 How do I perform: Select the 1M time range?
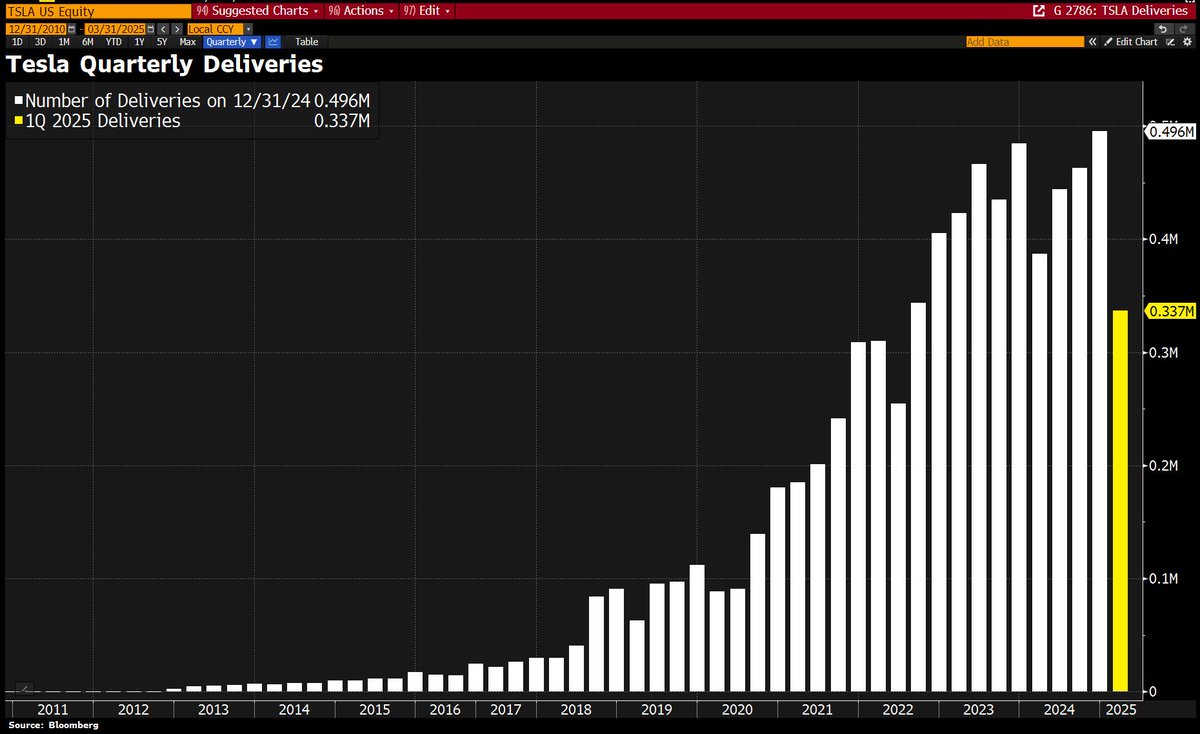pos(64,42)
